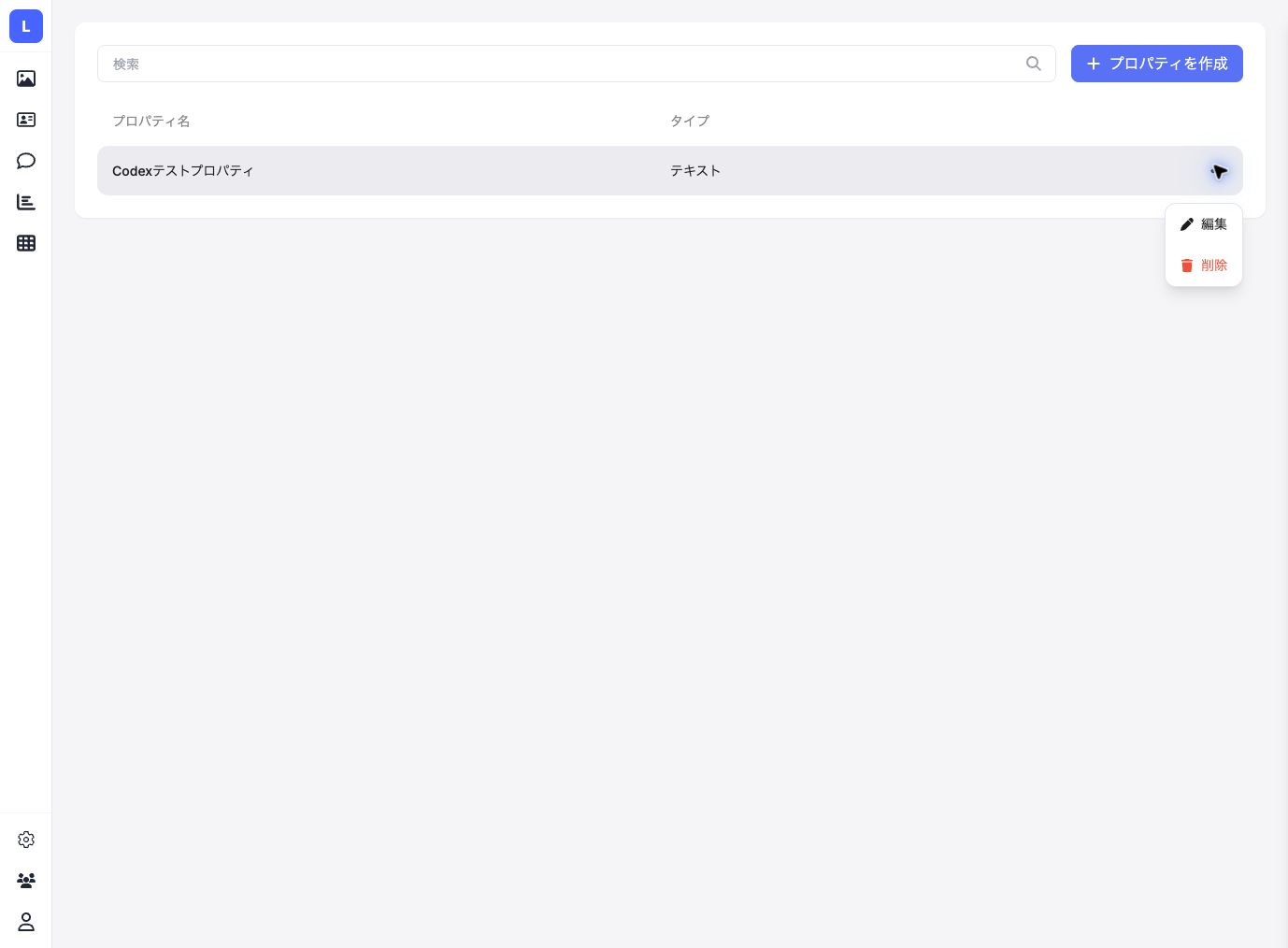The height and width of the screenshot is (948, 1288).
Task: Click the テキスト type cell
Action: [x=695, y=171]
